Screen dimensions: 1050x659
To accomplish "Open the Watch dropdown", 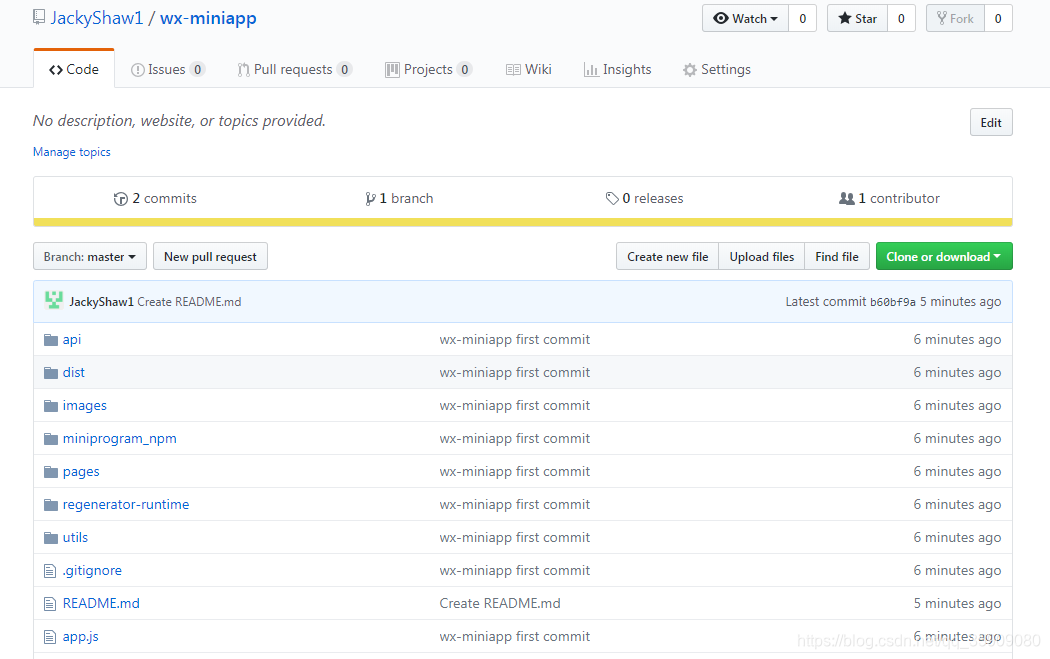I will pos(745,19).
